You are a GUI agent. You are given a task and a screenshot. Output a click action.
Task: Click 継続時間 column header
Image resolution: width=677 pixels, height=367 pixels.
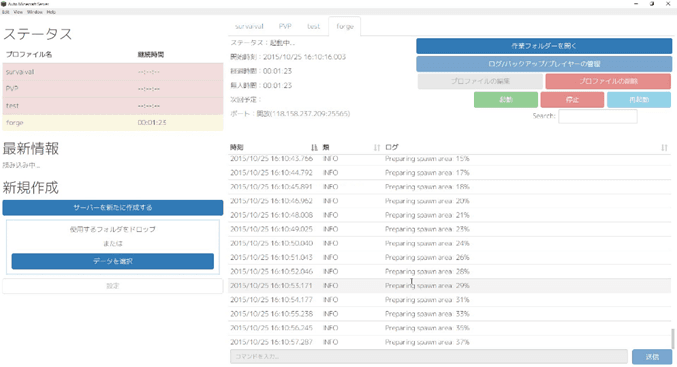pyautogui.click(x=151, y=54)
